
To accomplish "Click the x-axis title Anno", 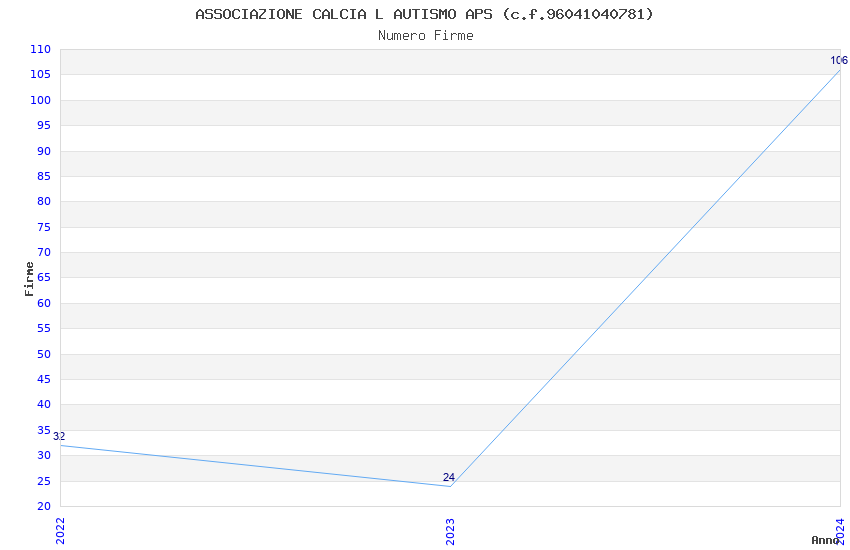I will [825, 540].
